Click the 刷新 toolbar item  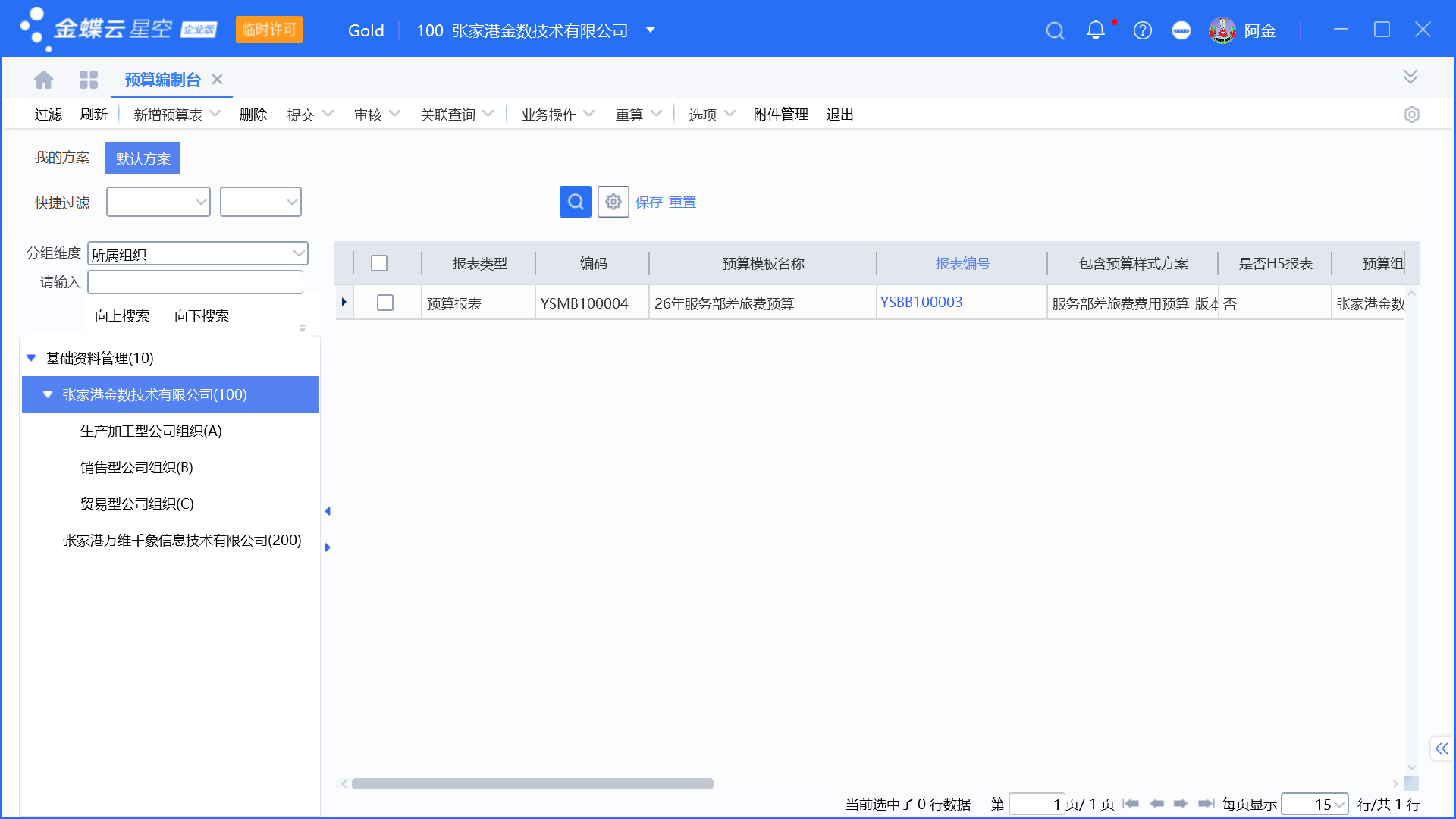tap(94, 115)
